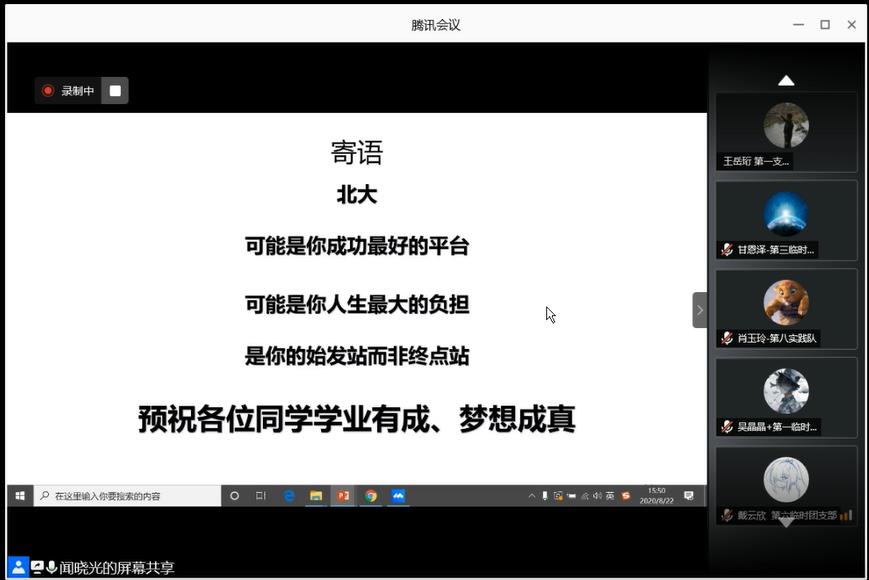Open Google Chrome in the taskbar
869x580 pixels.
371,496
